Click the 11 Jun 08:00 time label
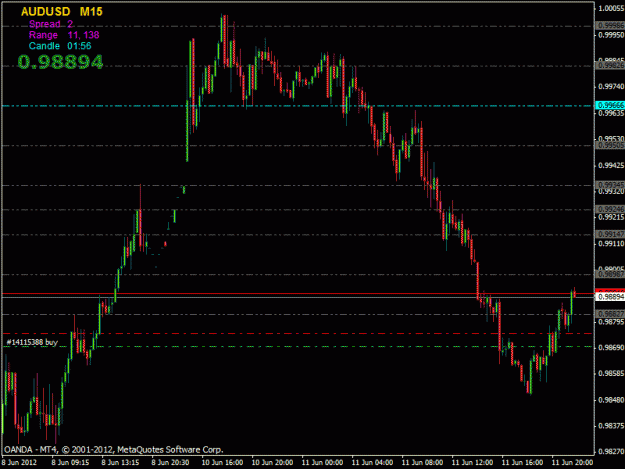Screen dimensions: 625x469 [422, 462]
